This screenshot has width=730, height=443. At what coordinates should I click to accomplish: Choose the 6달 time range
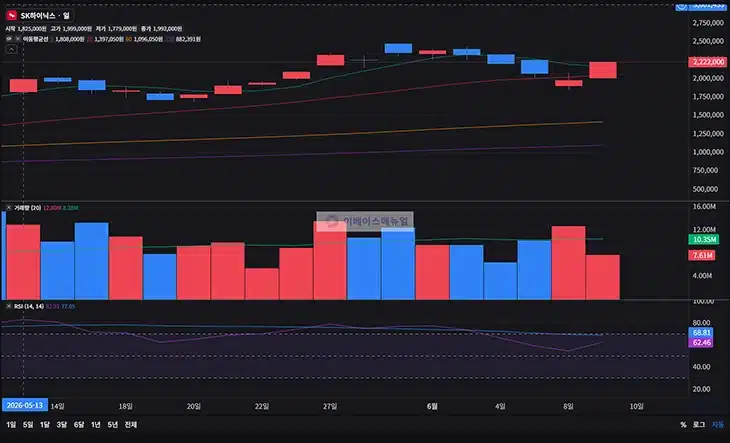(79, 425)
